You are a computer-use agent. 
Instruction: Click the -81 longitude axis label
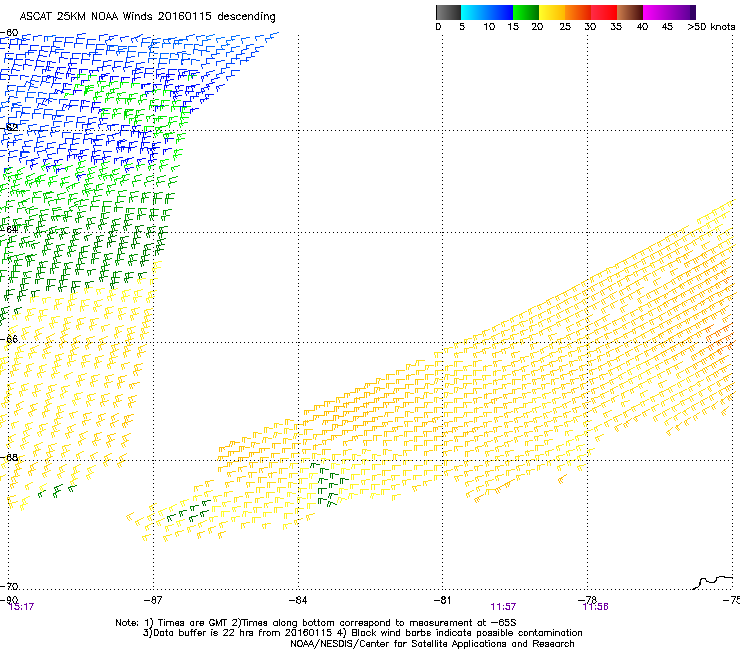[x=442, y=600]
